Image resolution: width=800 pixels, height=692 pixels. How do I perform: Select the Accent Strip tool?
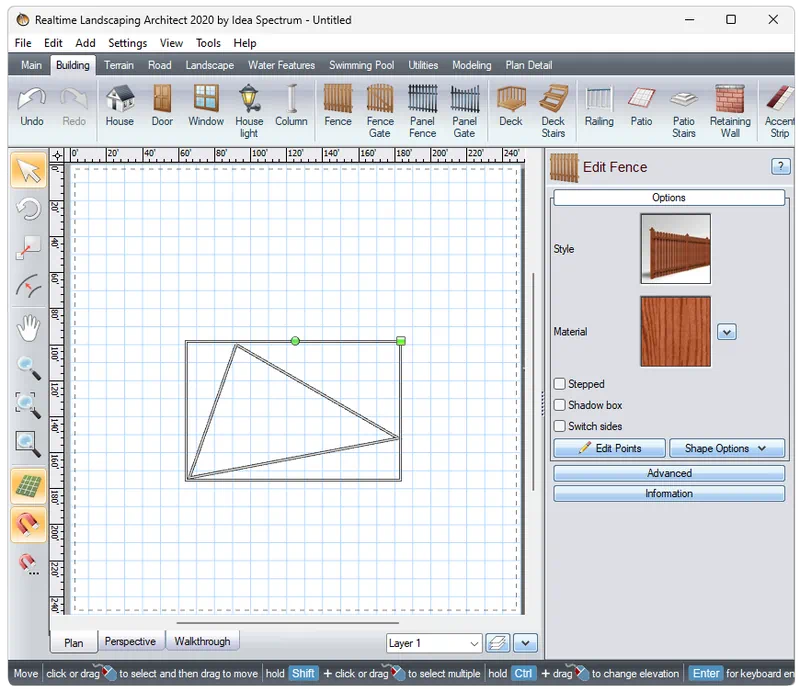click(779, 111)
